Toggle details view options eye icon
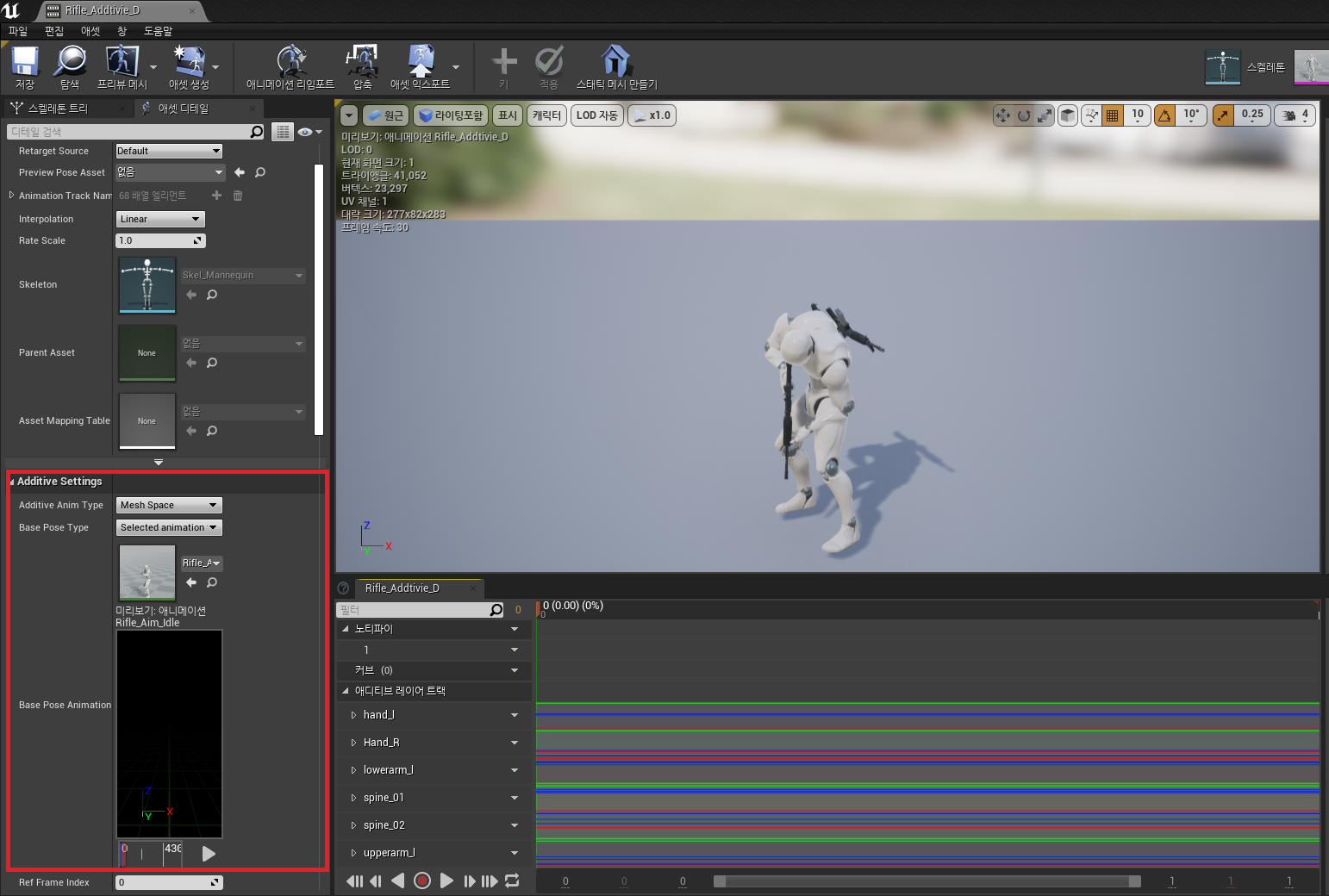The width and height of the screenshot is (1329, 896). 309,132
